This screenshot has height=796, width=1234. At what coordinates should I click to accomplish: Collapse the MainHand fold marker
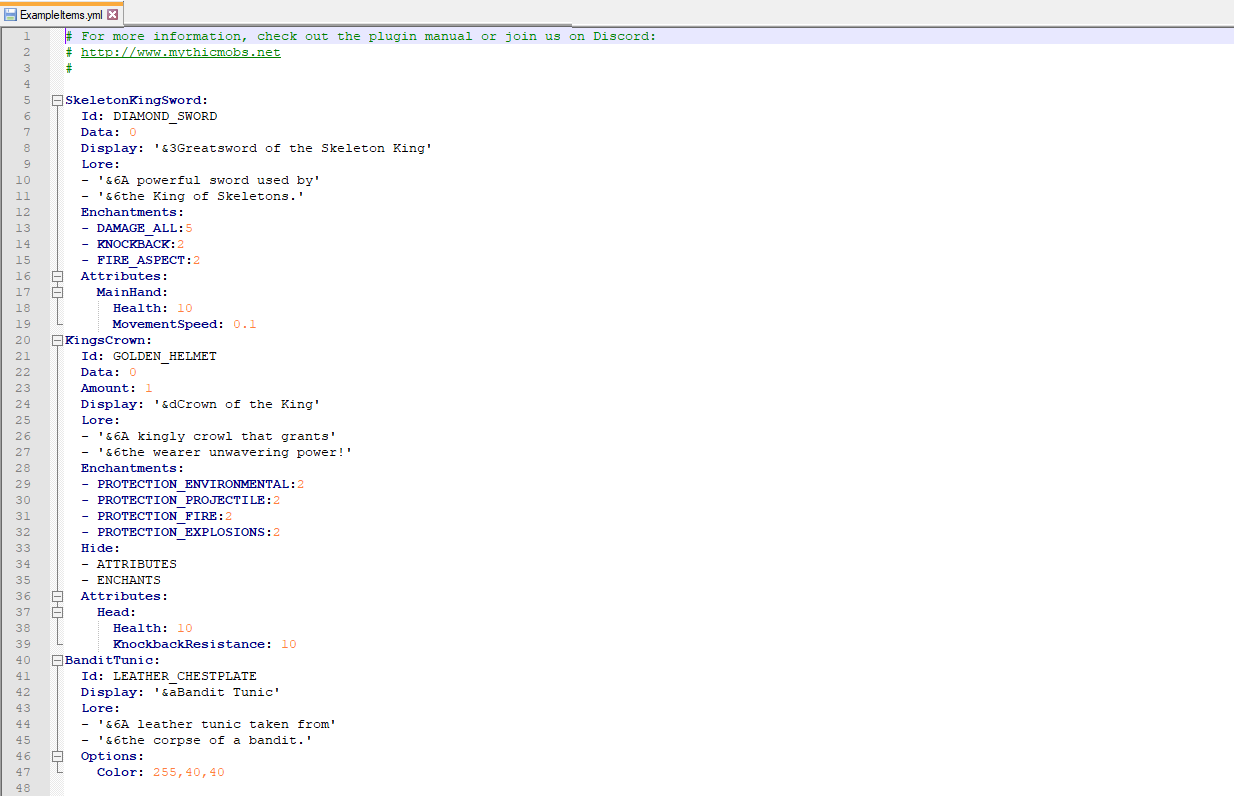pyautogui.click(x=57, y=292)
